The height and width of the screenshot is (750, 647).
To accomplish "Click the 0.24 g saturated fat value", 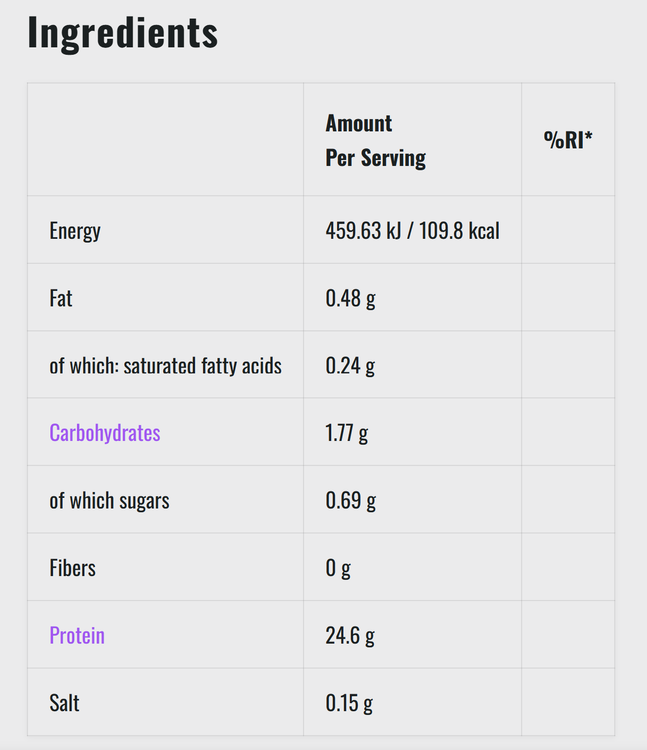I will (x=350, y=366).
